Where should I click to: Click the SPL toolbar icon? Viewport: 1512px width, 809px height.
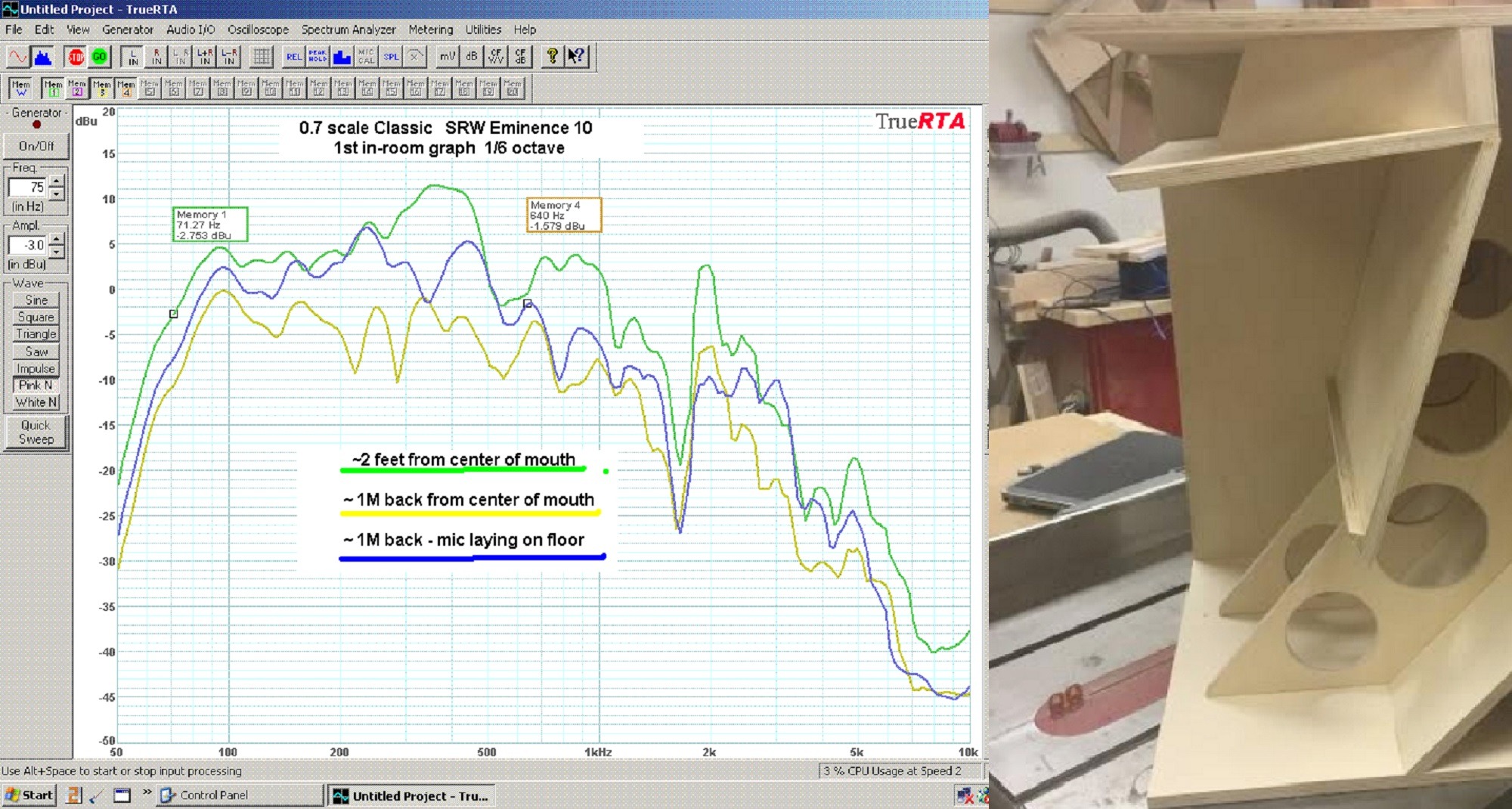[x=391, y=57]
